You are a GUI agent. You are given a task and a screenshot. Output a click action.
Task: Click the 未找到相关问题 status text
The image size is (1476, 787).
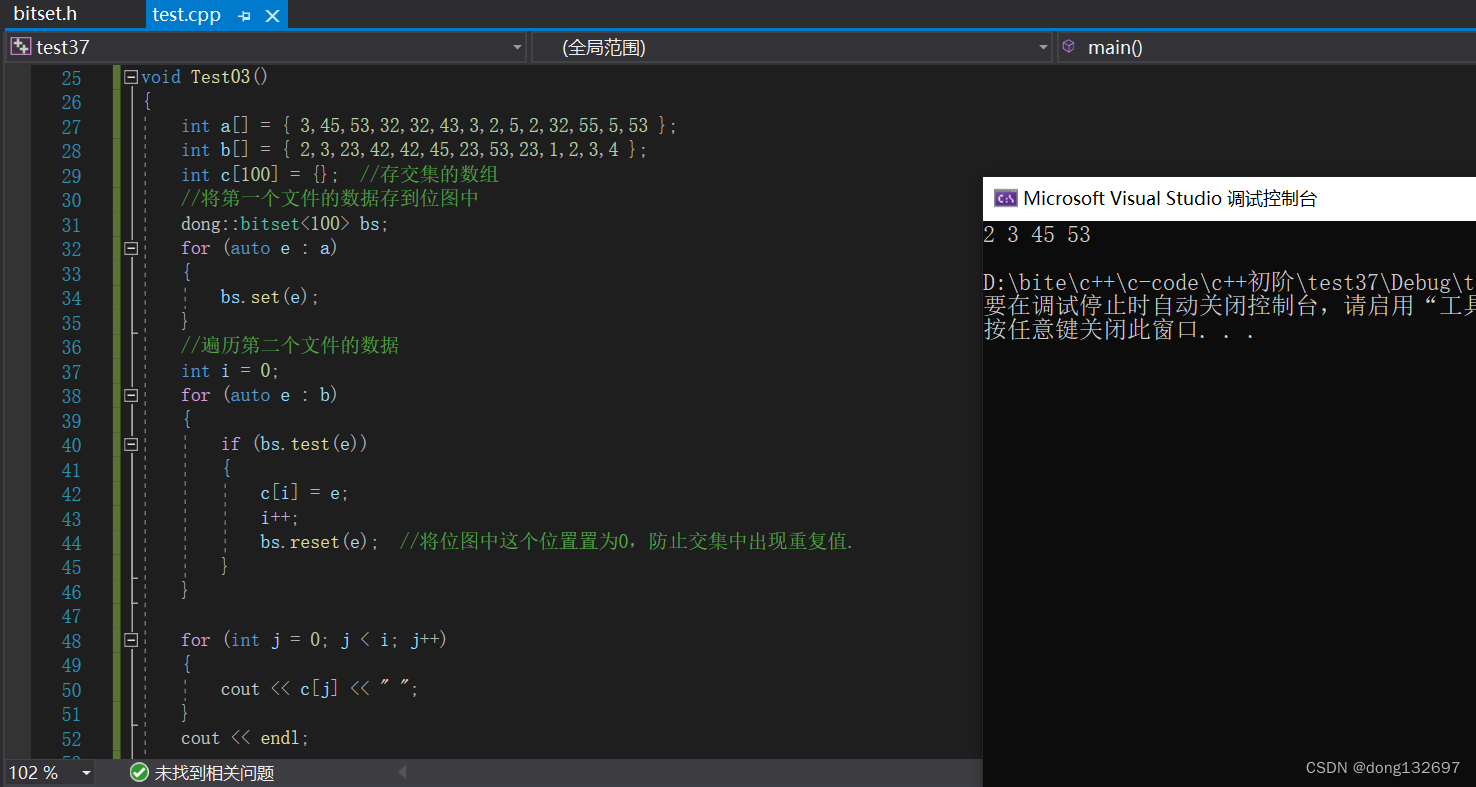(x=214, y=773)
